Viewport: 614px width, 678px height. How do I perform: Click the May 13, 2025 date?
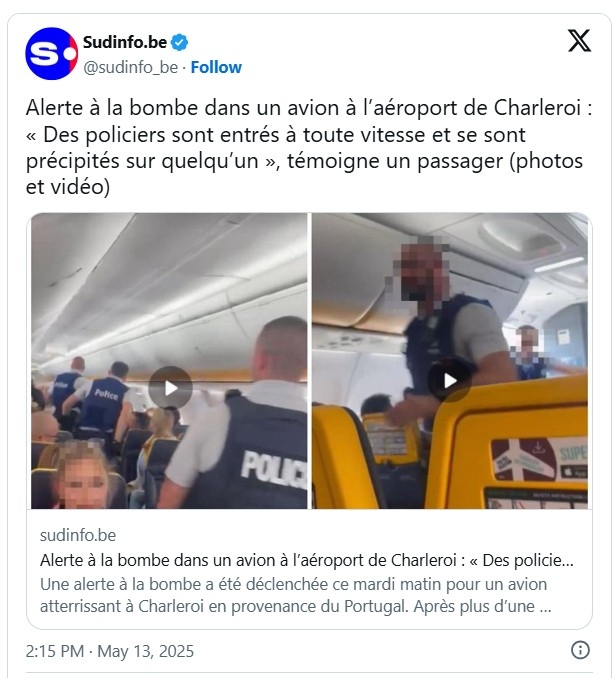click(145, 651)
